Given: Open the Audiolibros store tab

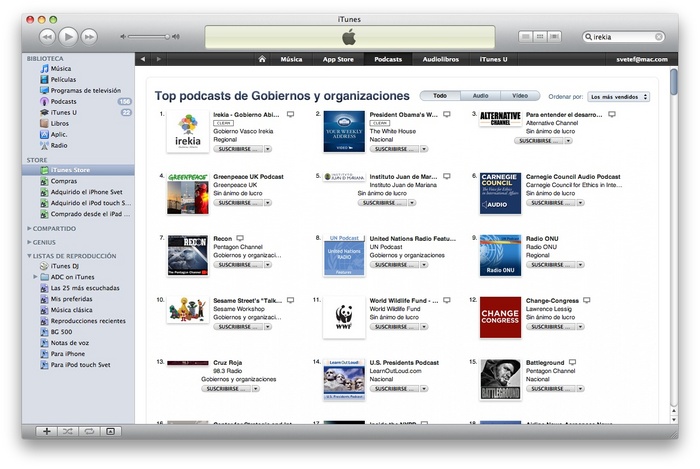Looking at the screenshot, I should tap(441, 59).
